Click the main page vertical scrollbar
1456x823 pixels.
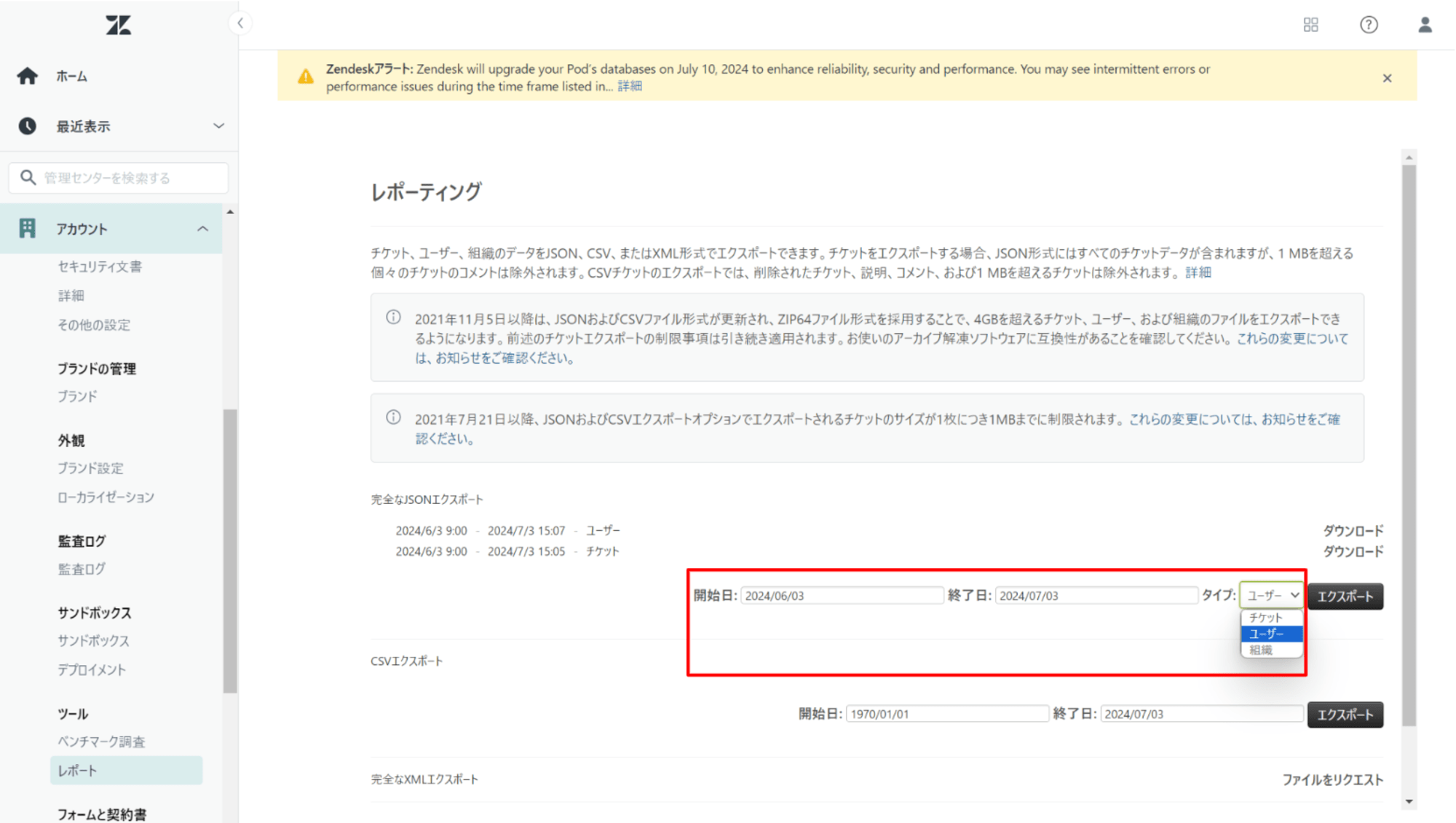(1409, 445)
